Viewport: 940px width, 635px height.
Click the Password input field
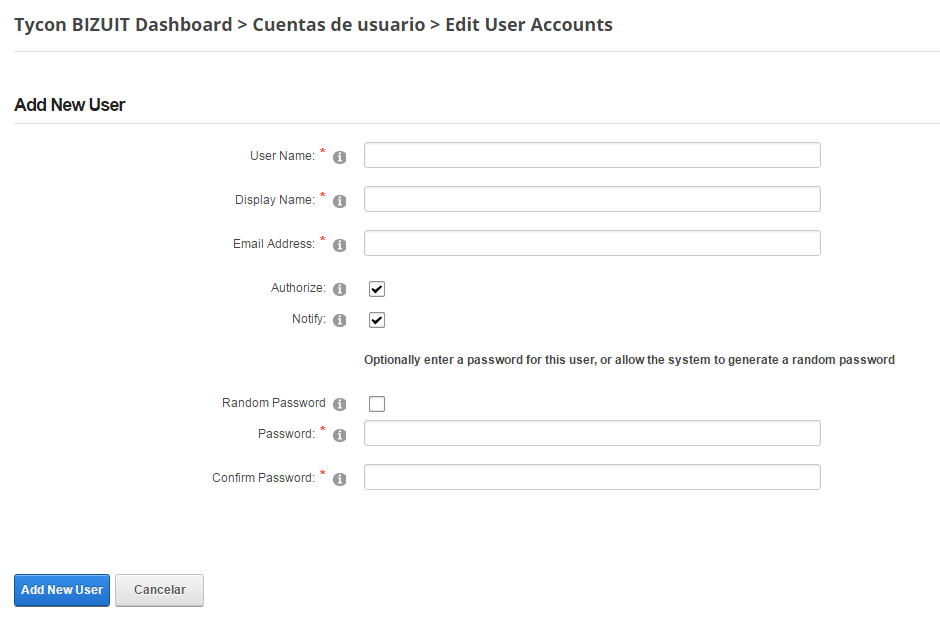point(592,433)
